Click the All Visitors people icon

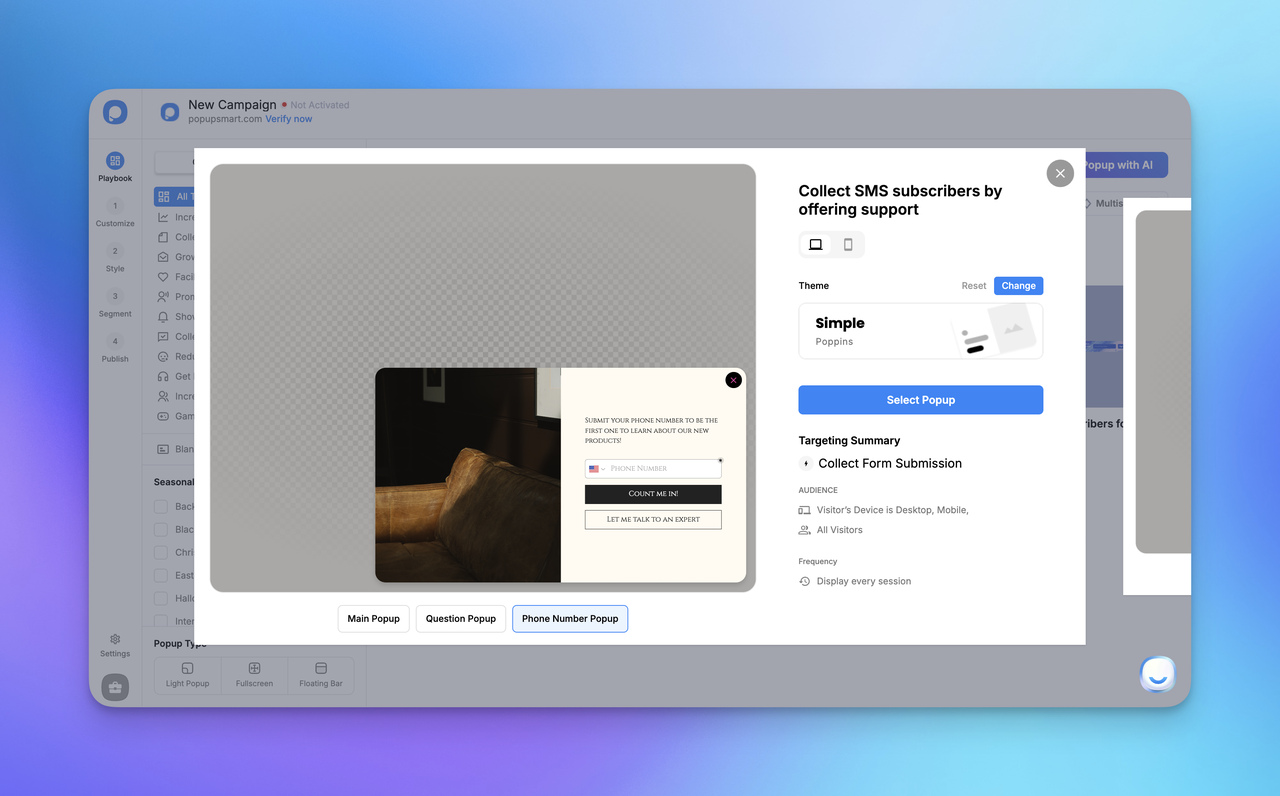click(805, 530)
